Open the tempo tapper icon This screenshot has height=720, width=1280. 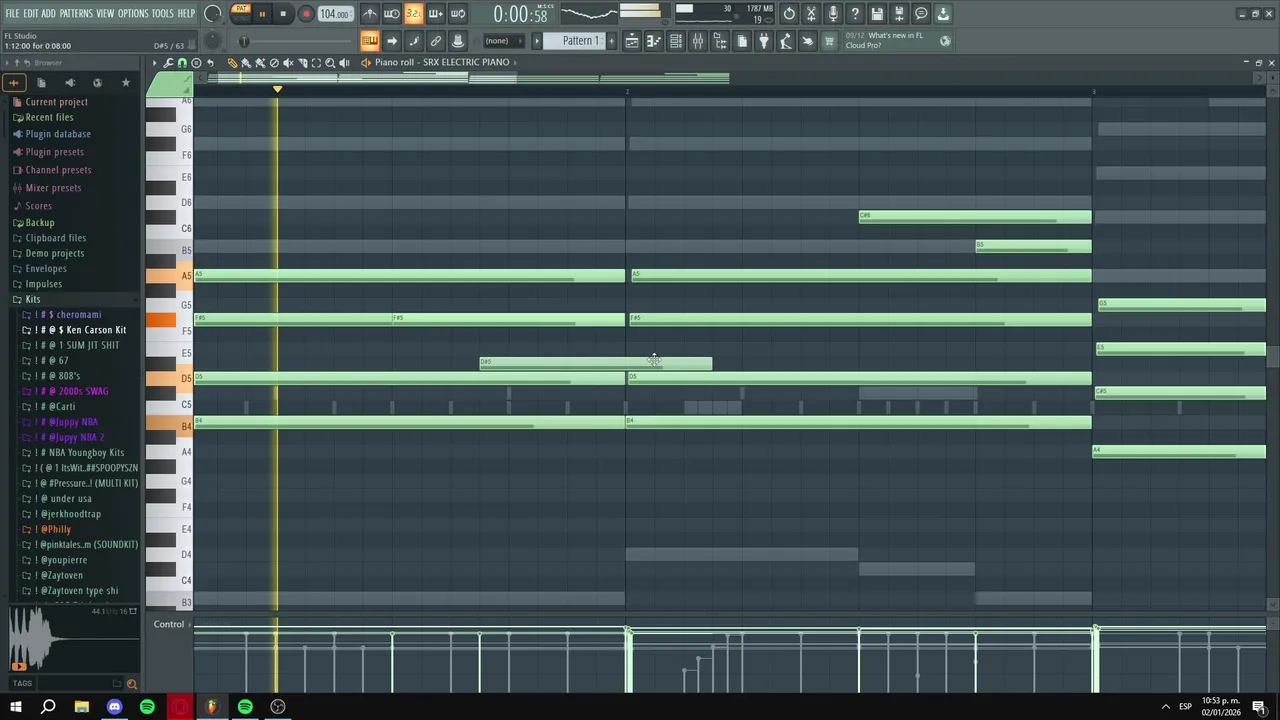[786, 41]
